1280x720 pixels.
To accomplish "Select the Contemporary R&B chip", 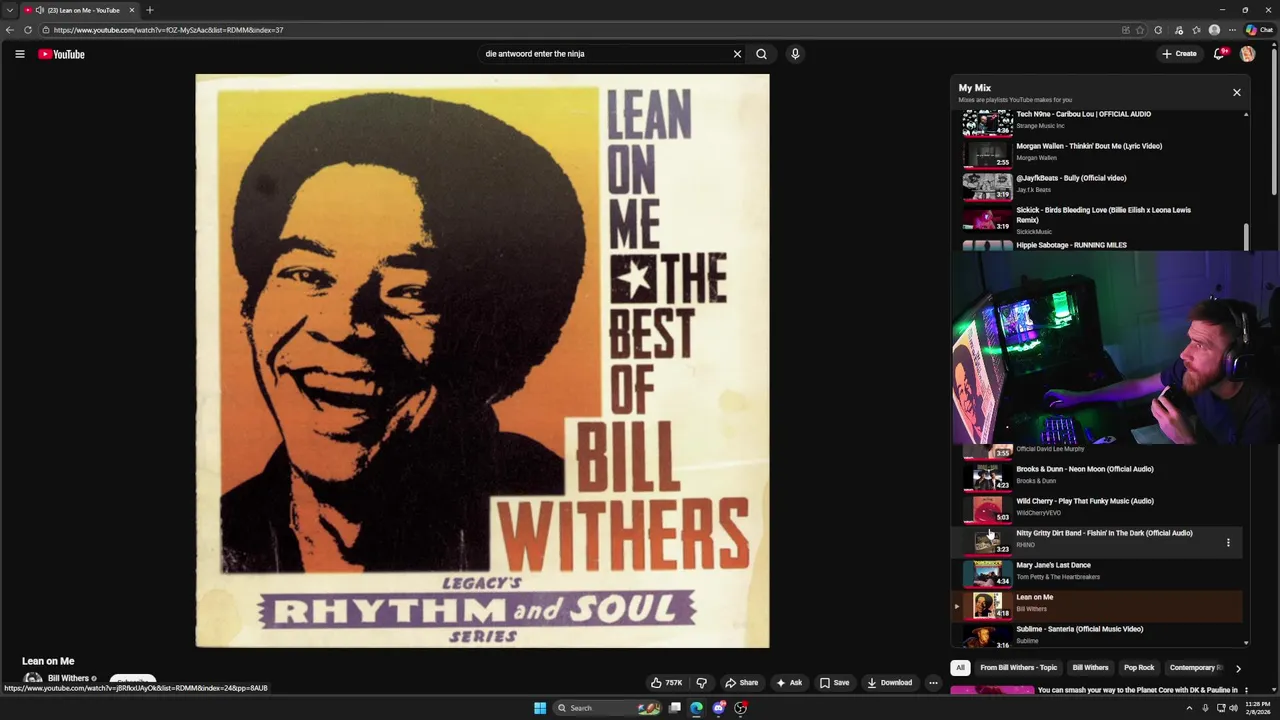I will (x=1195, y=668).
